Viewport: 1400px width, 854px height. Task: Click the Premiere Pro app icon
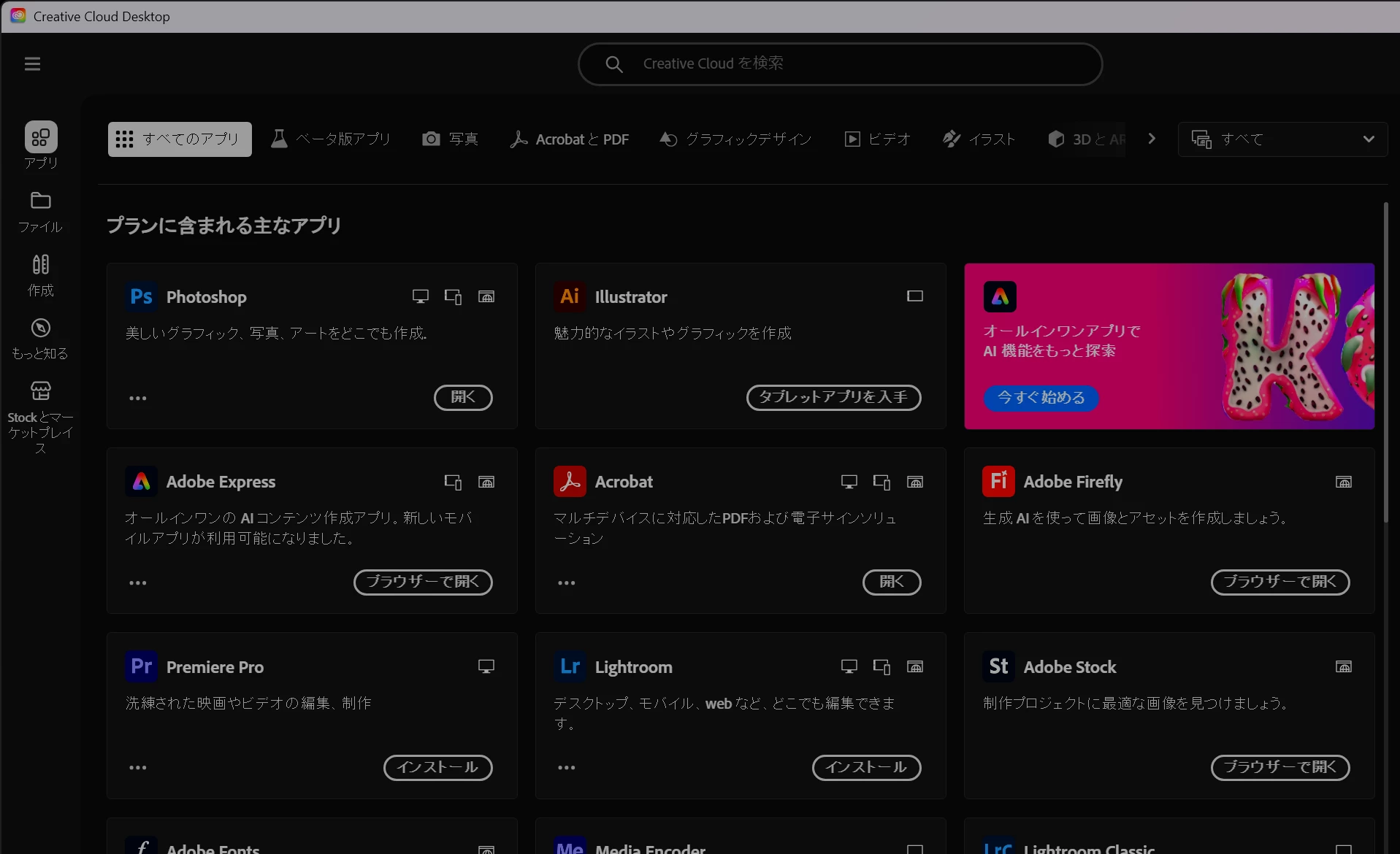tap(142, 666)
